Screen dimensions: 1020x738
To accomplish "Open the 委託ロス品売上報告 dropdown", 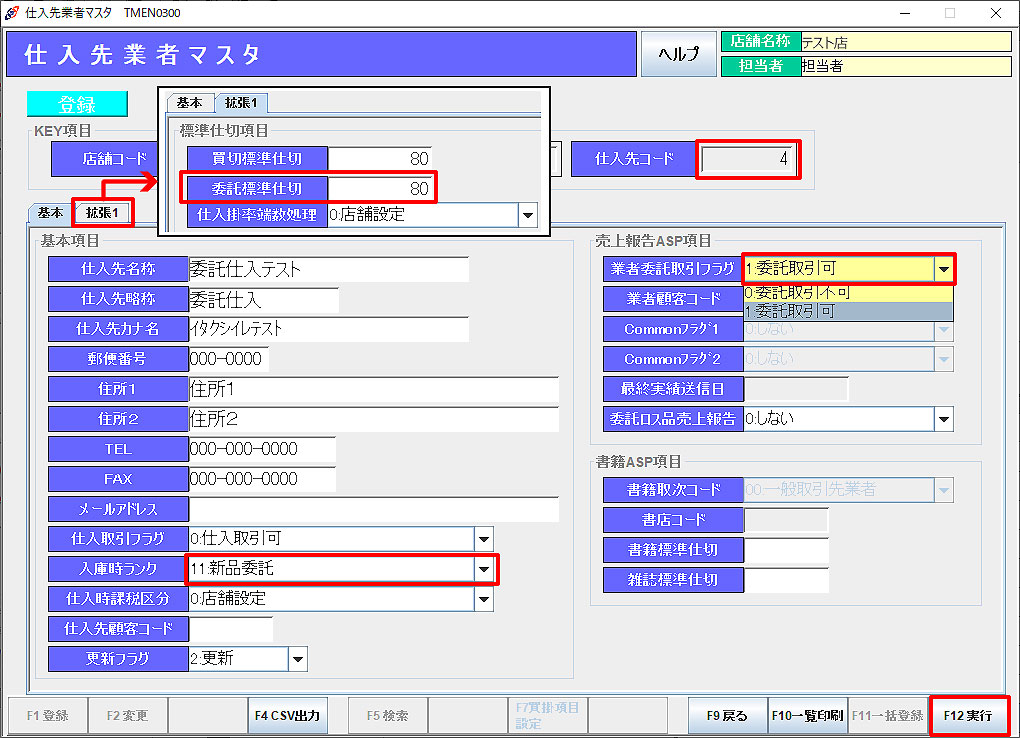I will coord(943,419).
